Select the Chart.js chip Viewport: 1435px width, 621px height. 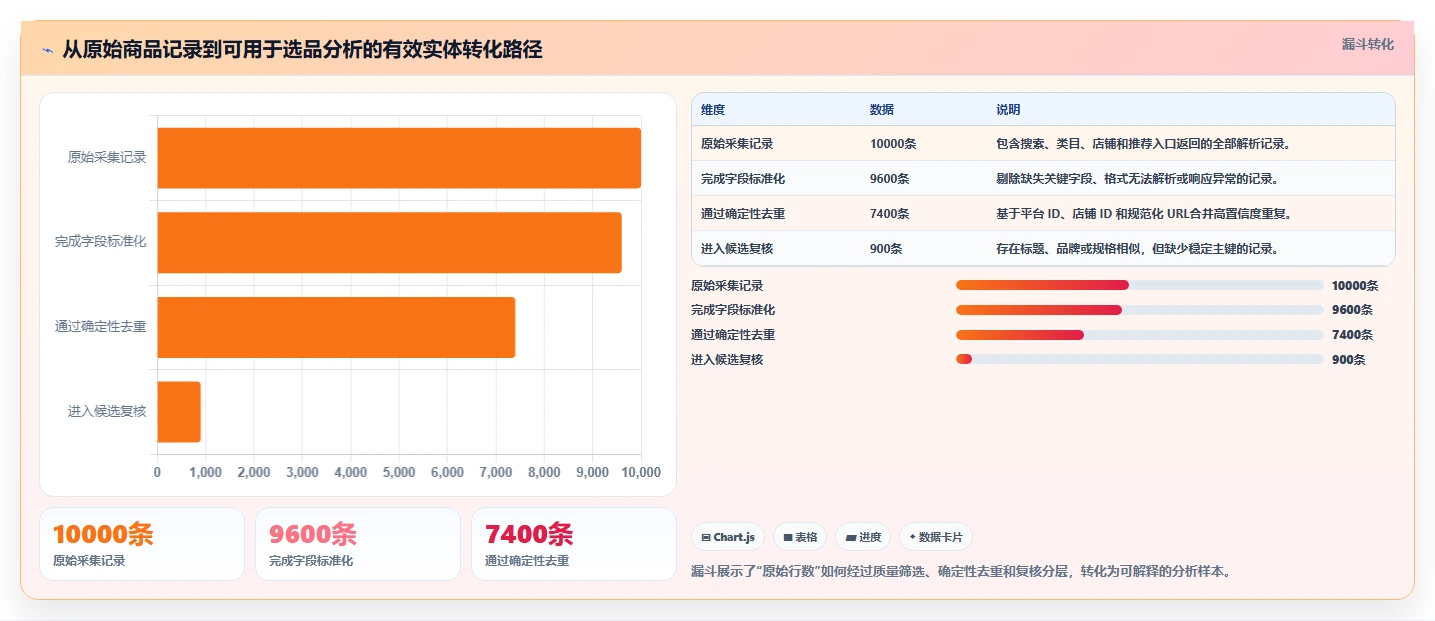pyautogui.click(x=728, y=537)
